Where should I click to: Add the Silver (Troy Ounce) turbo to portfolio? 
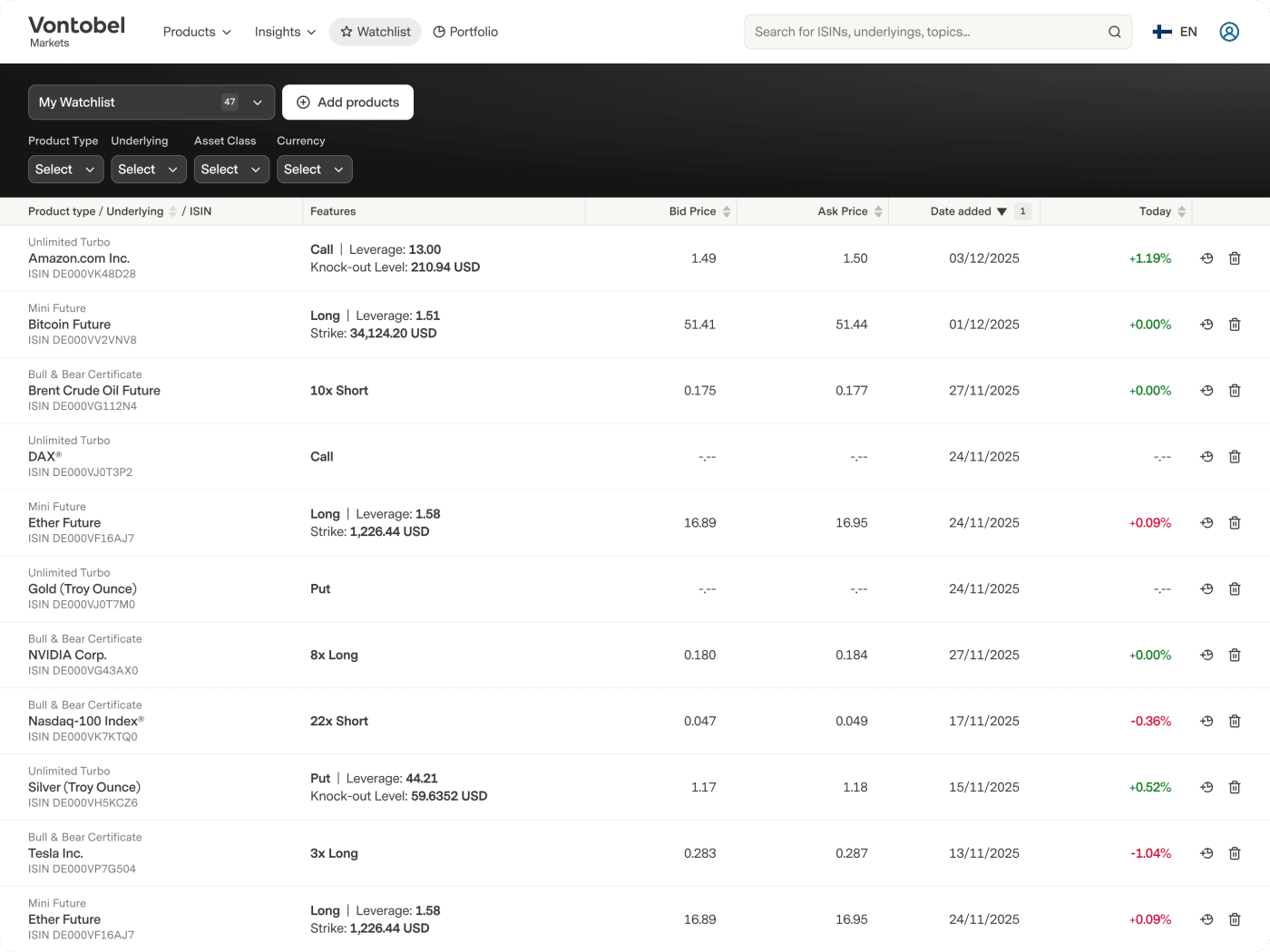pos(1206,788)
